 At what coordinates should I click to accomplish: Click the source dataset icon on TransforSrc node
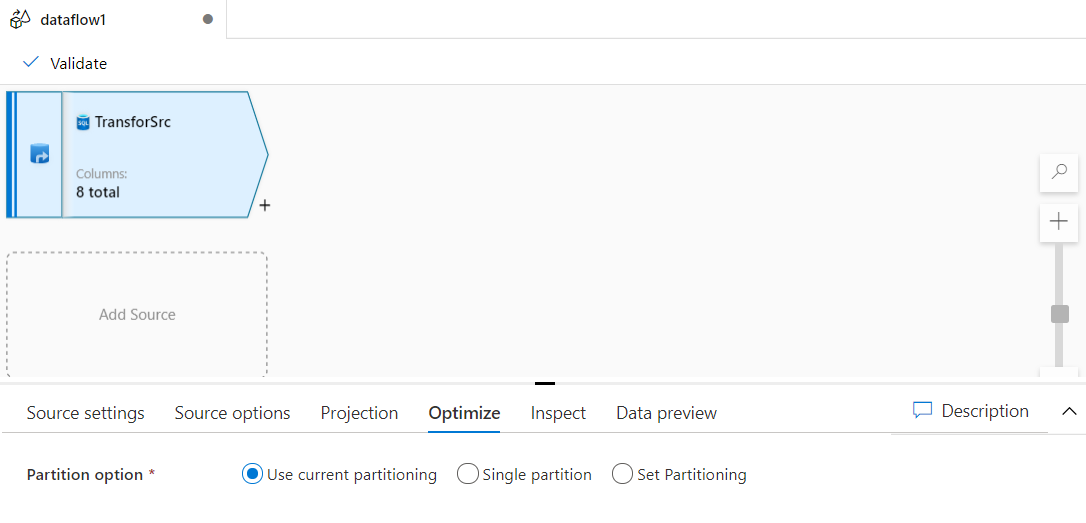(39, 154)
